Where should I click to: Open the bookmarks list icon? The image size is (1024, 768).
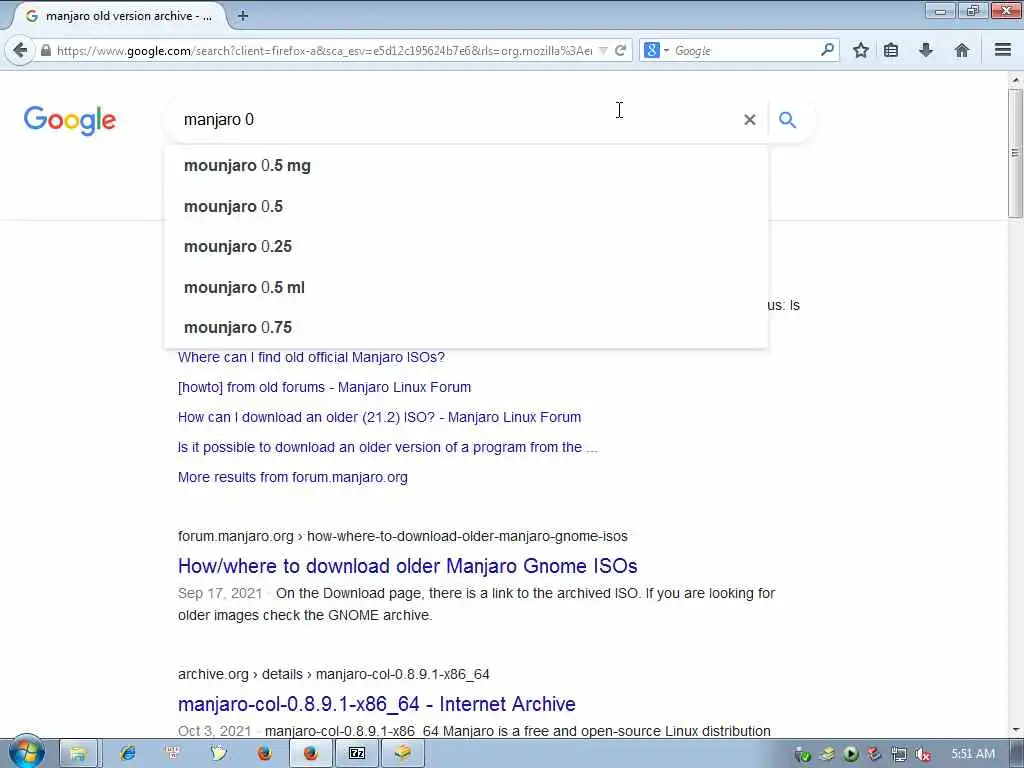[891, 50]
